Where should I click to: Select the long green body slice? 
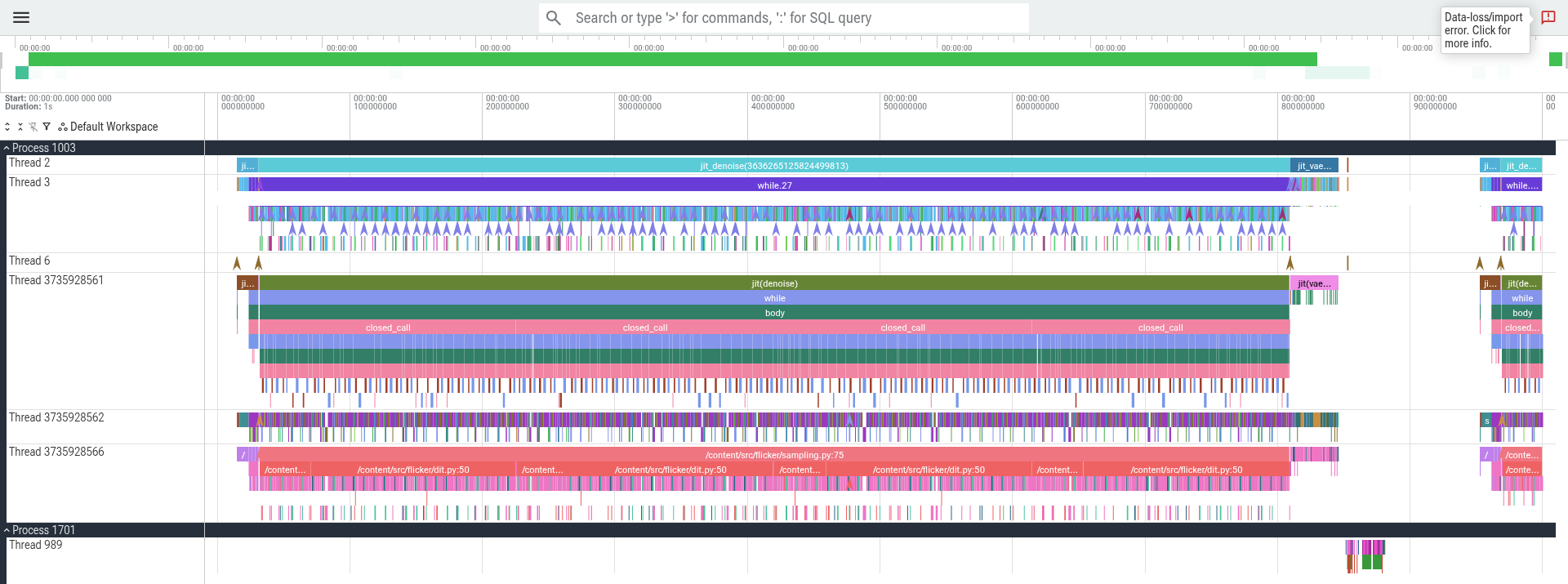[774, 313]
